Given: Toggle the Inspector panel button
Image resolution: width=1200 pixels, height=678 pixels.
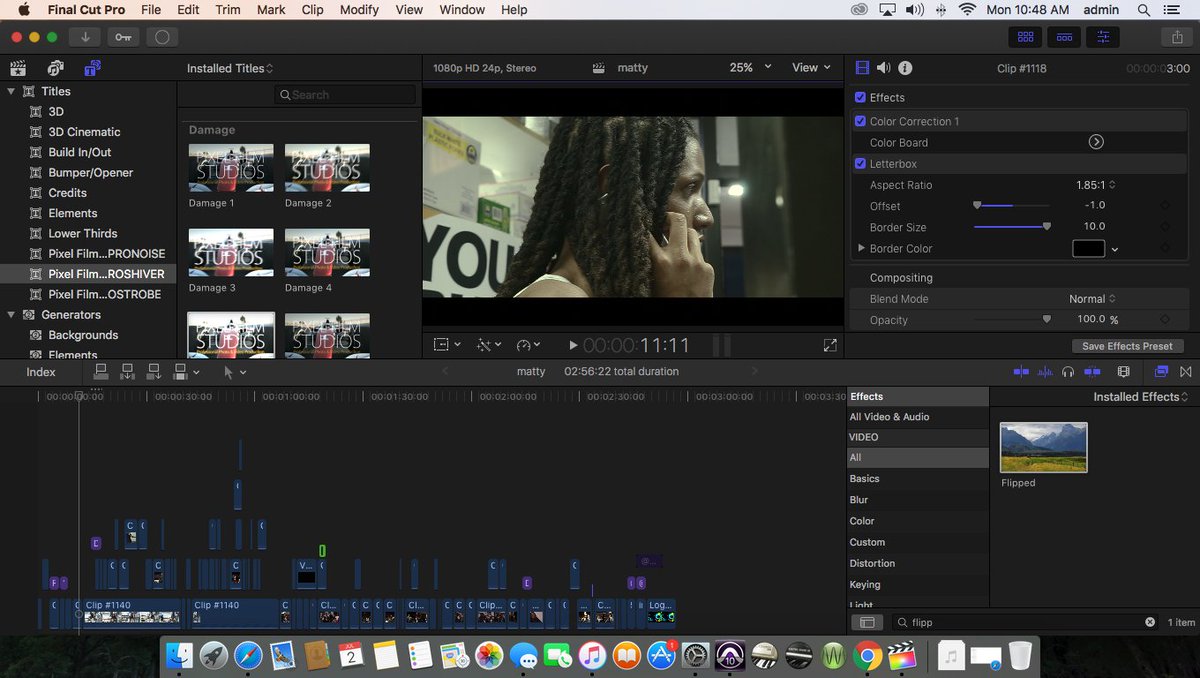Looking at the screenshot, I should click(x=1103, y=37).
